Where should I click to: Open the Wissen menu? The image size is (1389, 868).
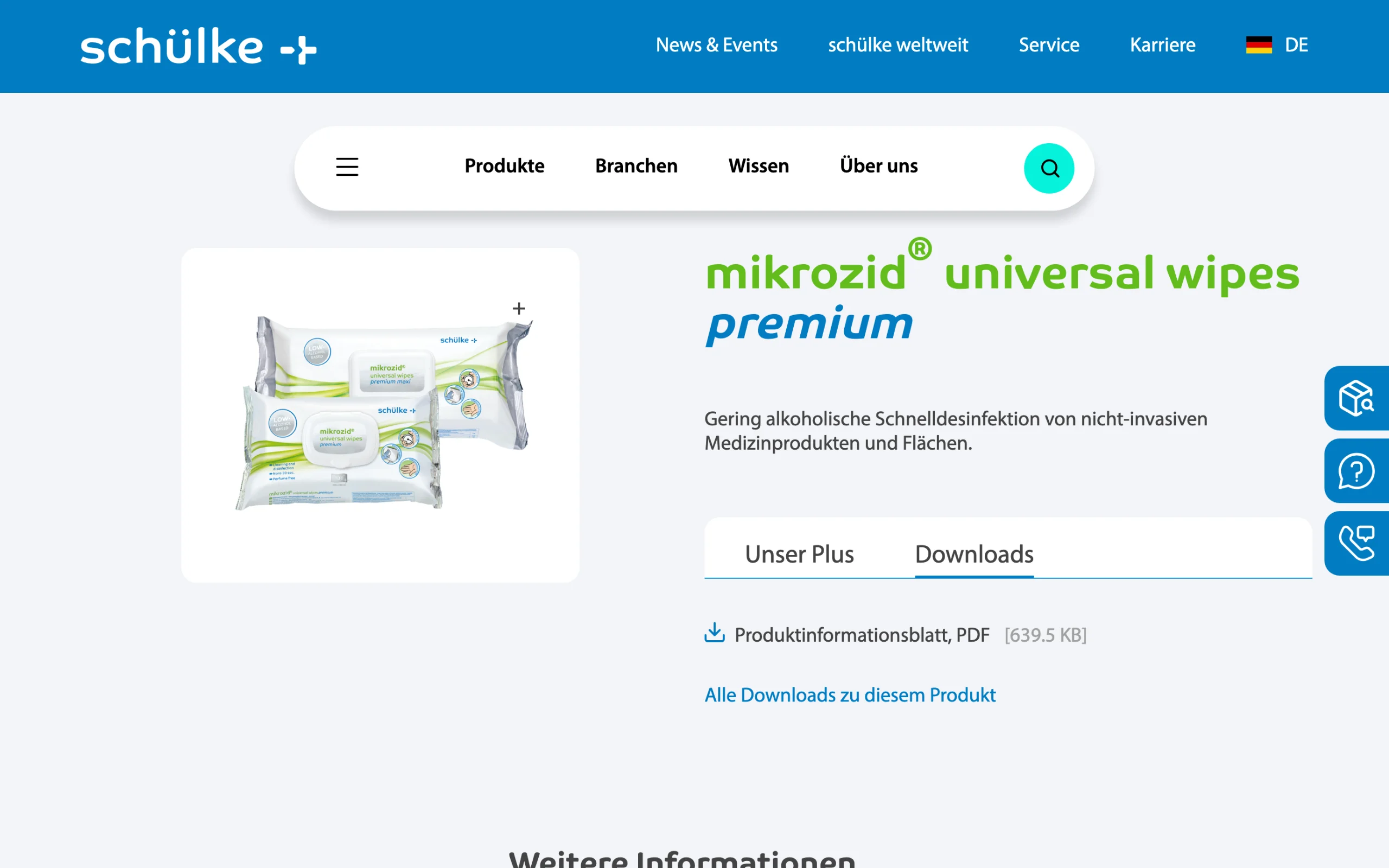pos(758,166)
